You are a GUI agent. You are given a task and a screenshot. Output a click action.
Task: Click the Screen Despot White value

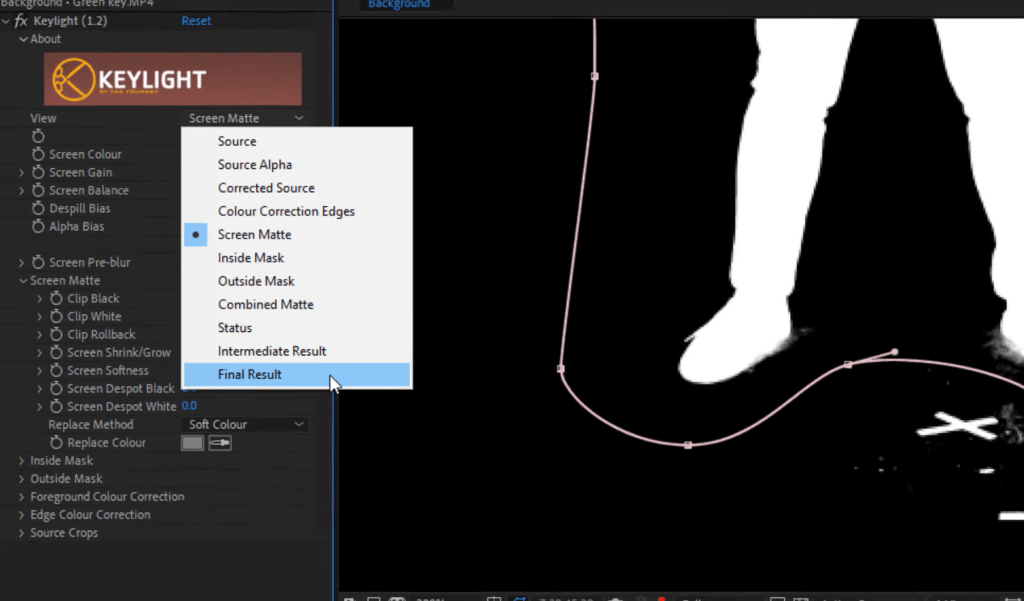189,406
